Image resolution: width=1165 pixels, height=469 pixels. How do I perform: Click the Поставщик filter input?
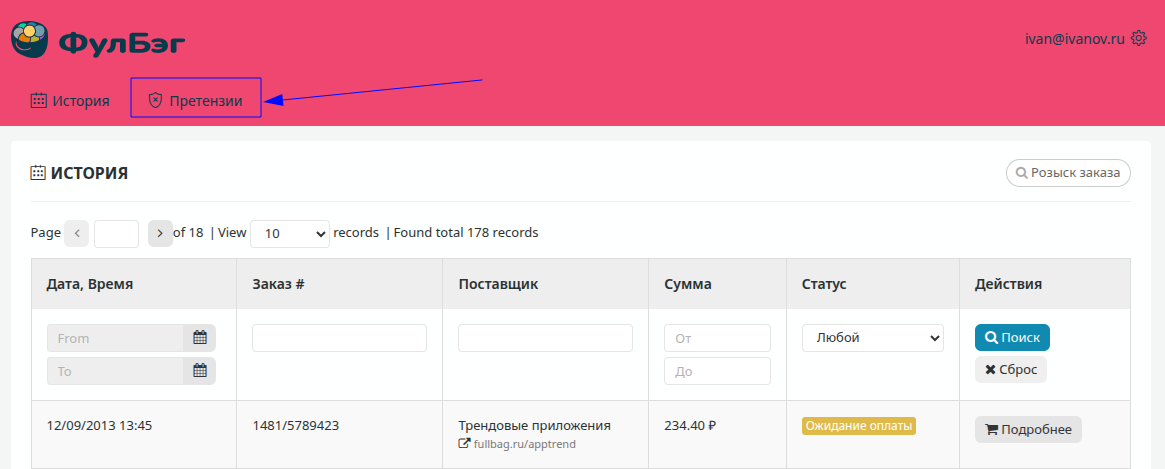pyautogui.click(x=545, y=338)
